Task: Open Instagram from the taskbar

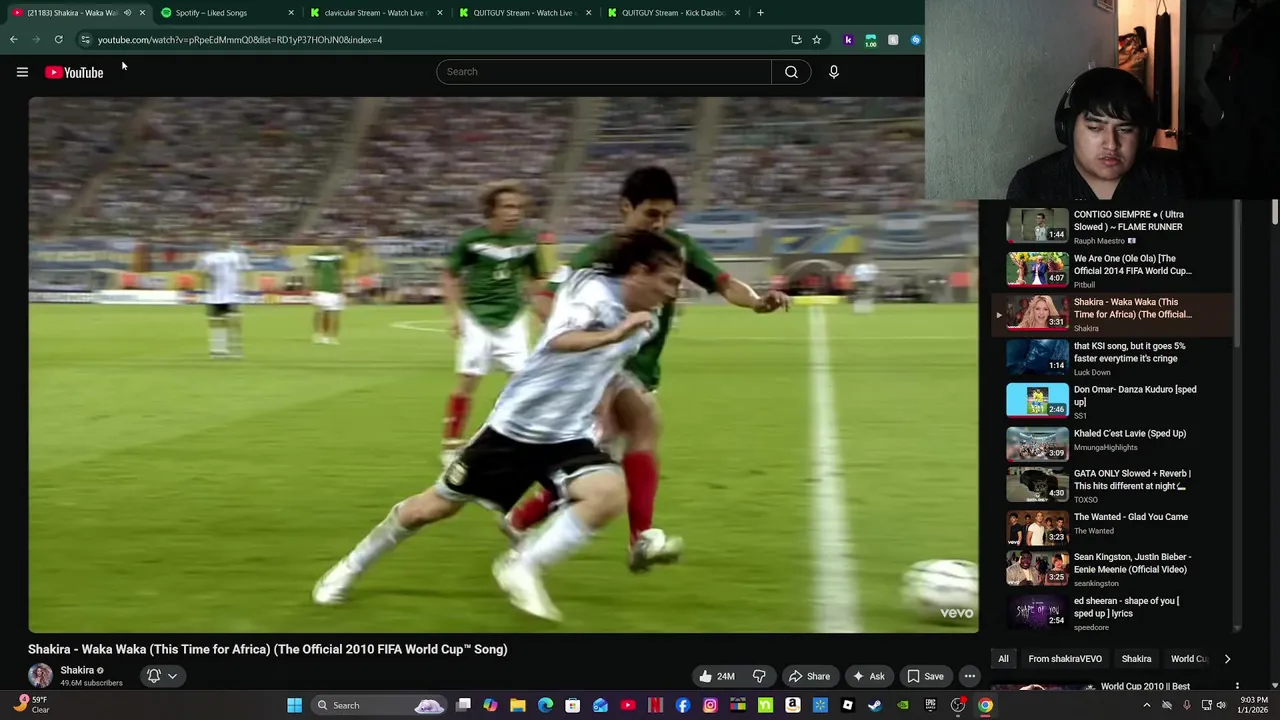Action: 710,705
